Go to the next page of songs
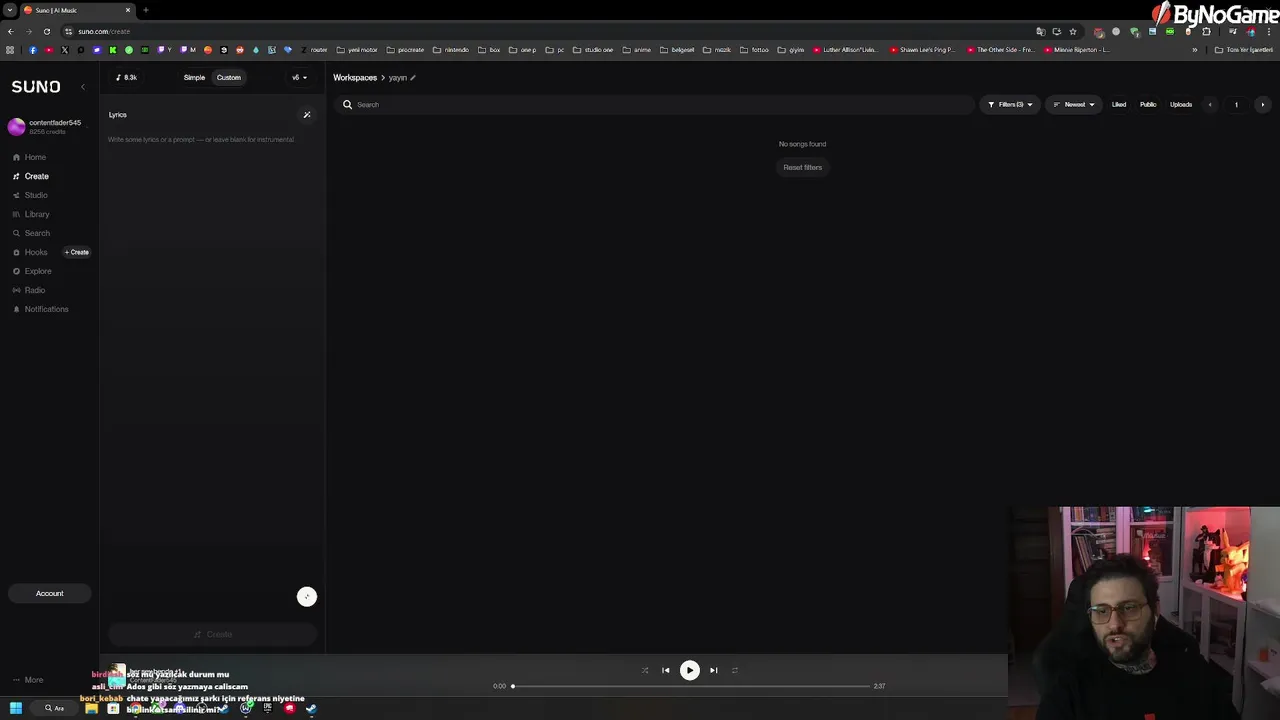Viewport: 1280px width, 720px height. point(1262,104)
